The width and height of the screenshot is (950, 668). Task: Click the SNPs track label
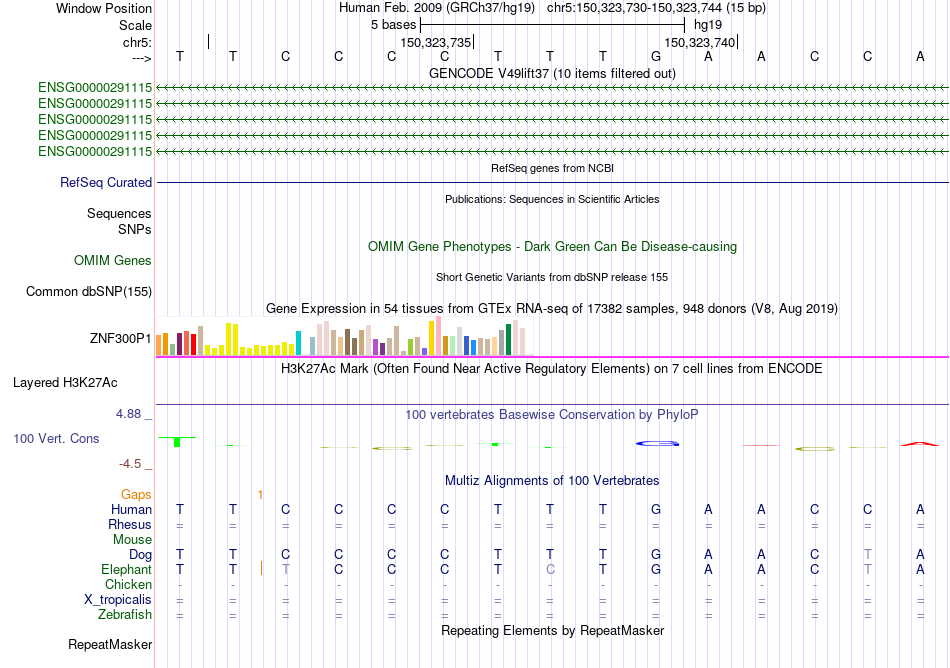(135, 230)
